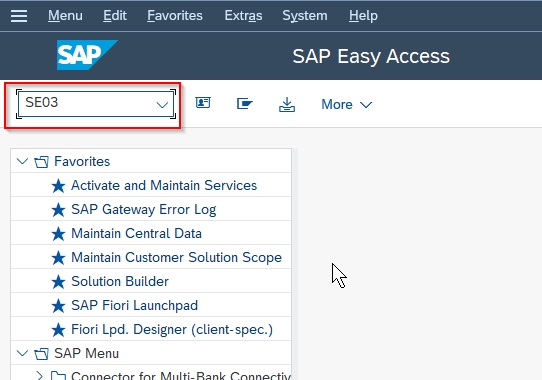Open the Help menu

[363, 16]
